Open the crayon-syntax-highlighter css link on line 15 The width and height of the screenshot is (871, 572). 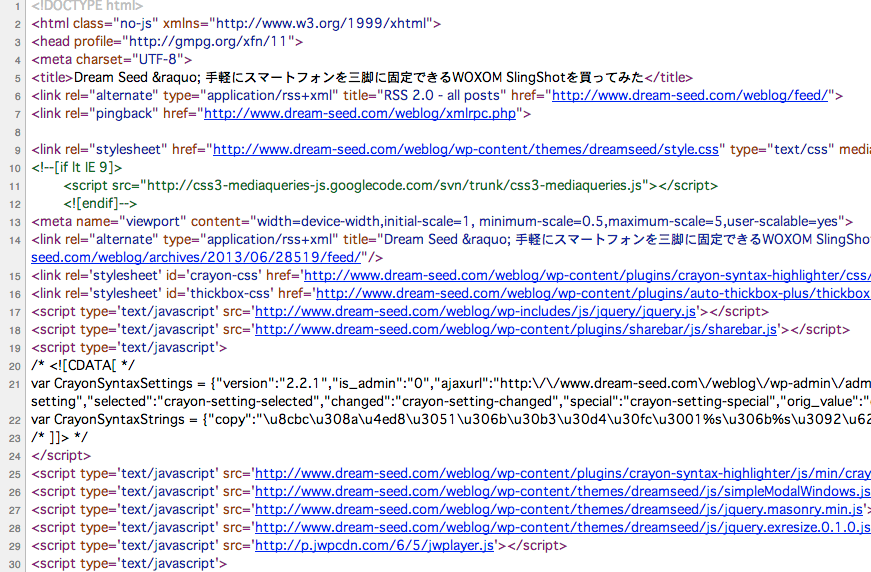point(587,275)
